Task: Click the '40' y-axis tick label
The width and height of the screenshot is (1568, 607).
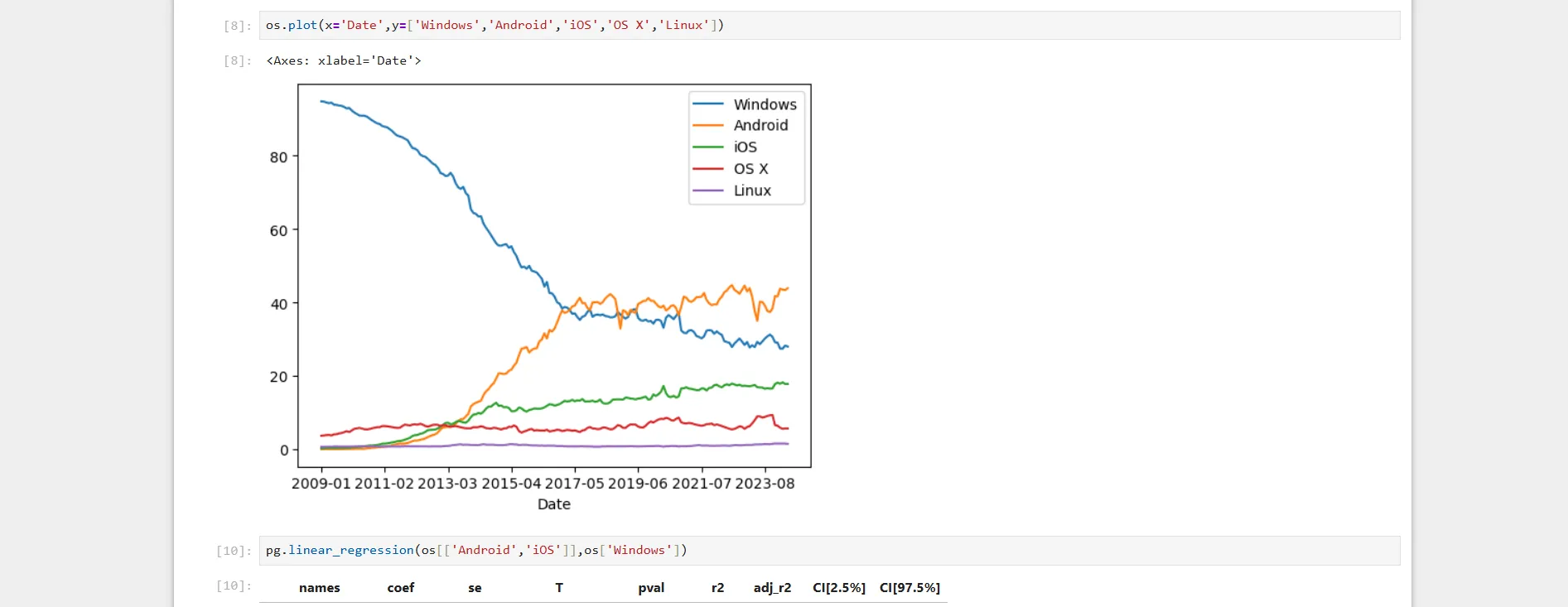Action: coord(279,305)
